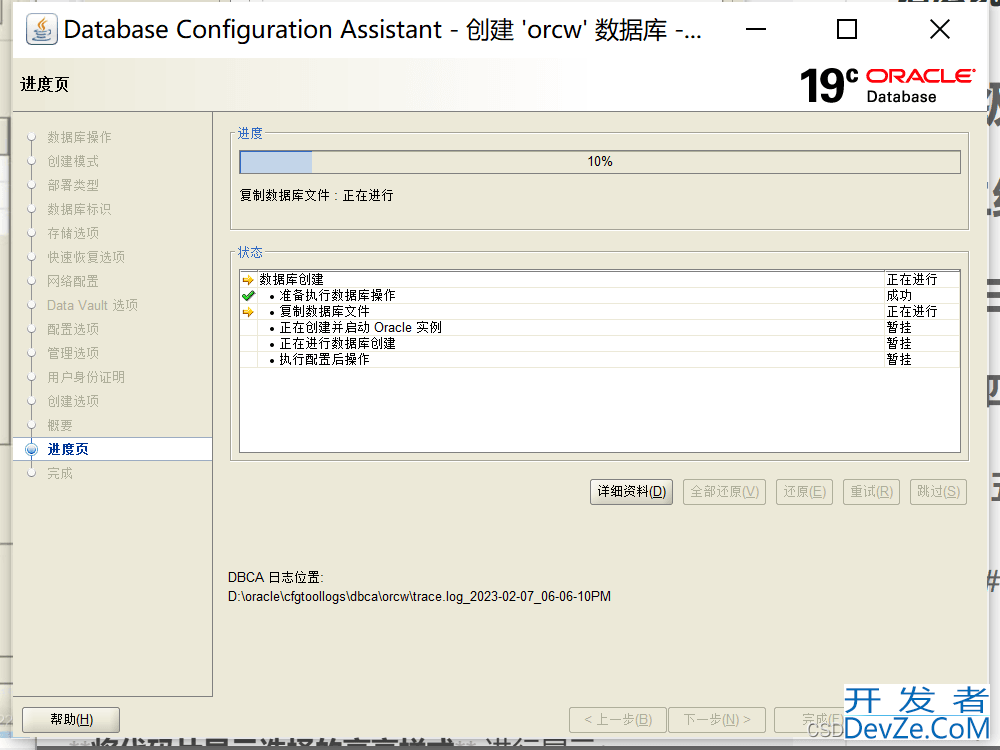Image resolution: width=1000 pixels, height=750 pixels.
Task: Maximize the Database Configuration Assistant window
Action: 847,29
